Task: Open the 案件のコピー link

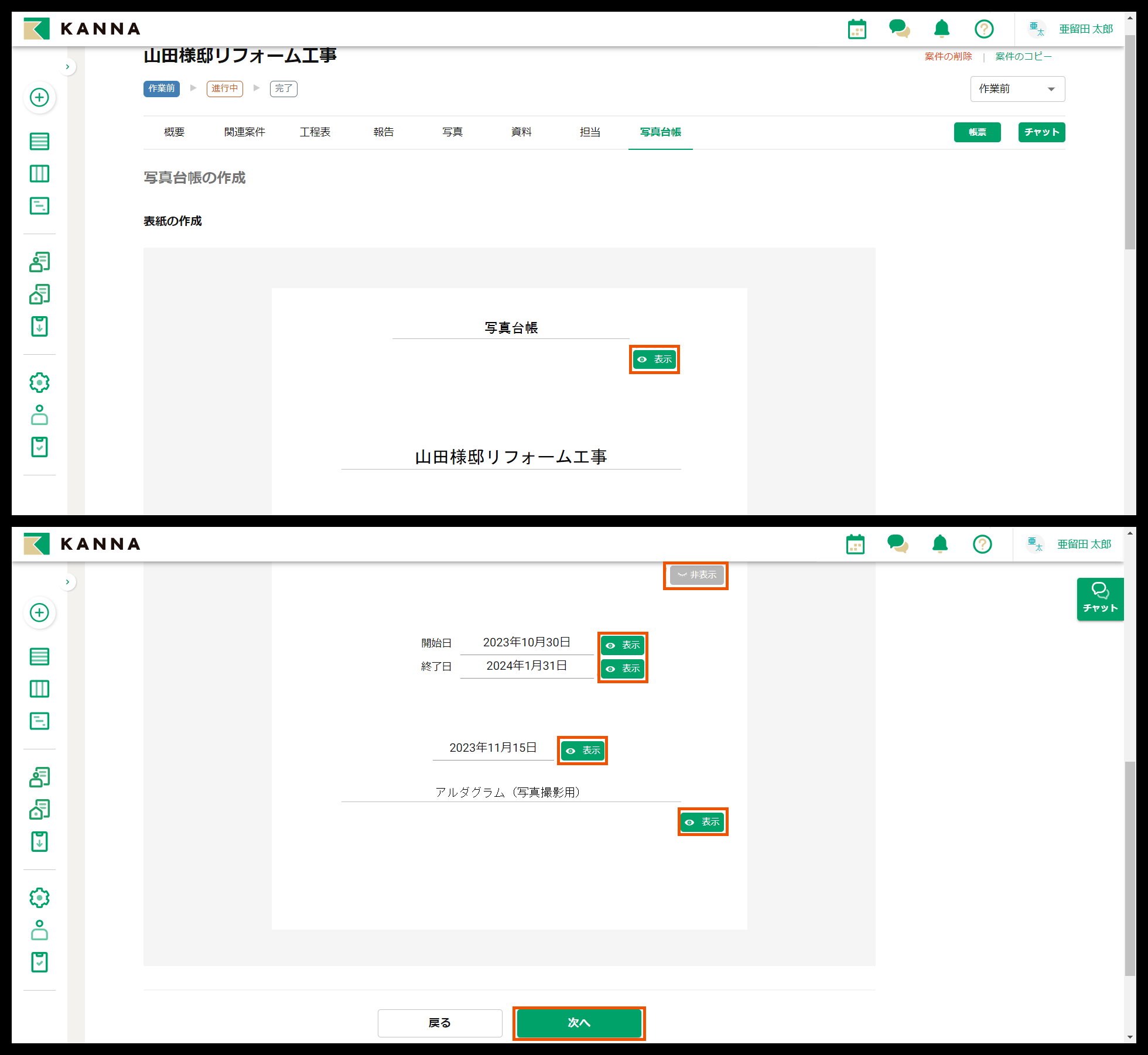Action: (1023, 56)
